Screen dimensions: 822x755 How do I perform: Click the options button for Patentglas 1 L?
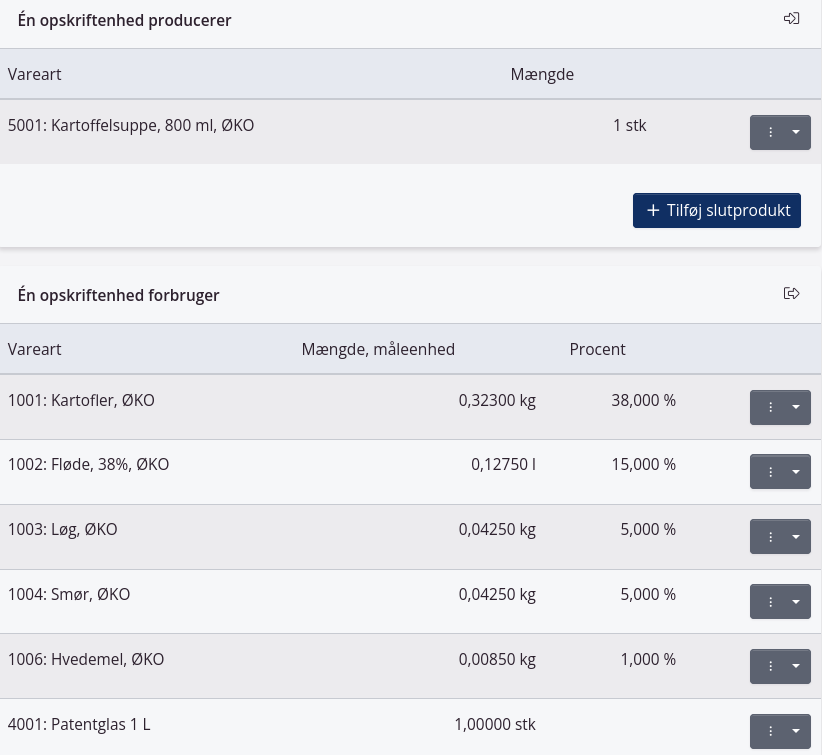(780, 731)
